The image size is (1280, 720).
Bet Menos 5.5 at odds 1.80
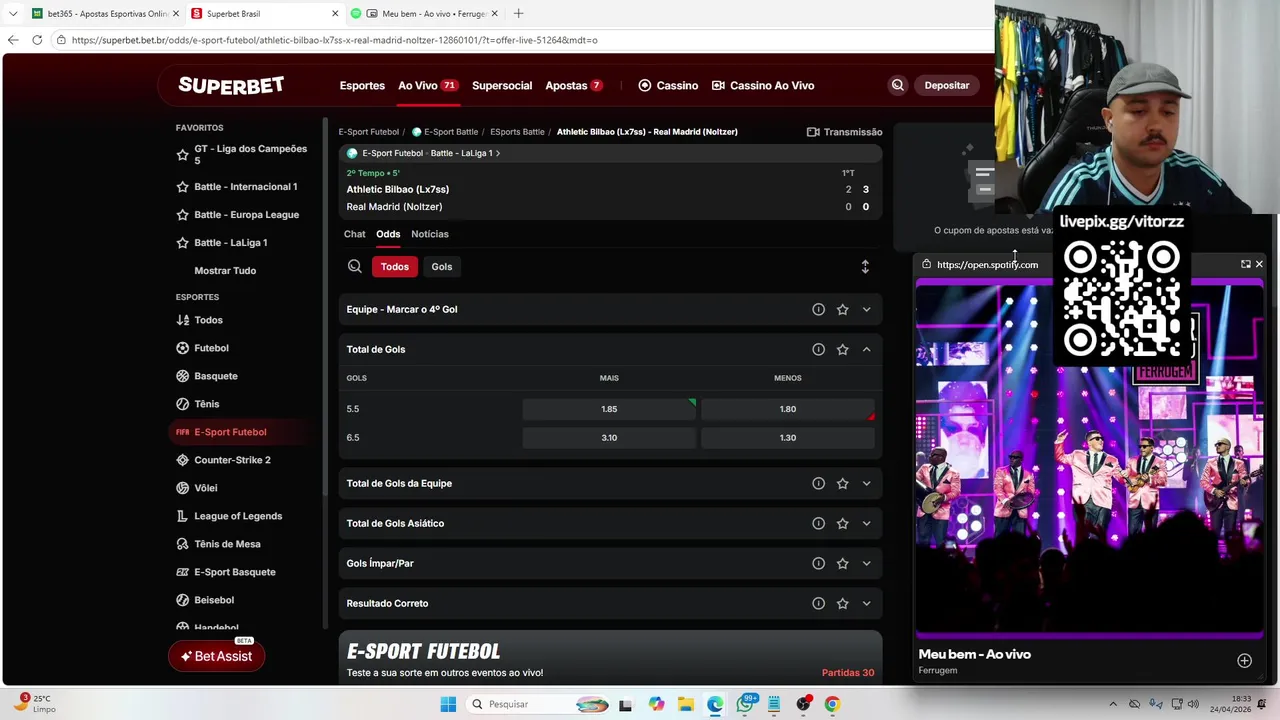(x=788, y=409)
